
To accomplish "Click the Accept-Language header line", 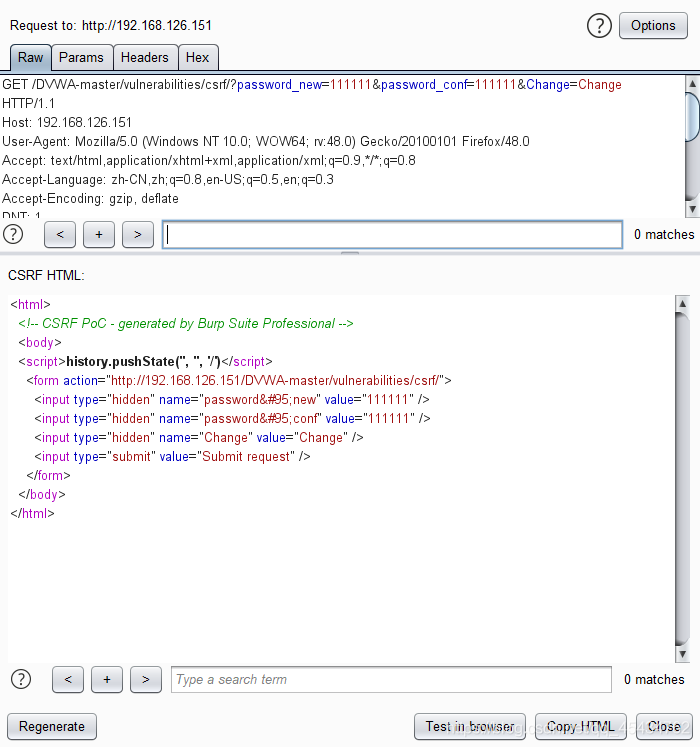I will pos(168,180).
